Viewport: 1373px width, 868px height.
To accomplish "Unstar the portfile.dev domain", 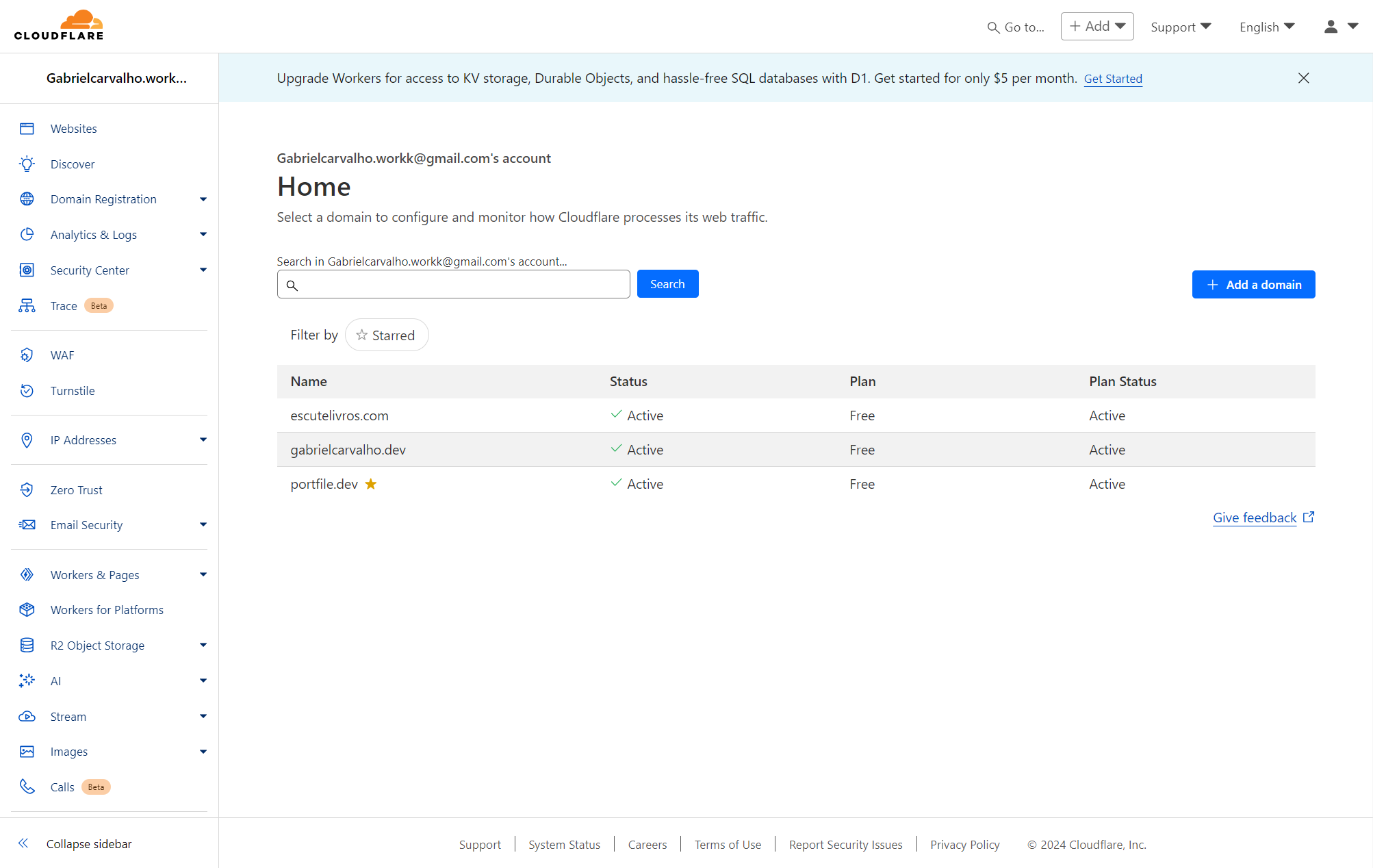I will [x=371, y=484].
